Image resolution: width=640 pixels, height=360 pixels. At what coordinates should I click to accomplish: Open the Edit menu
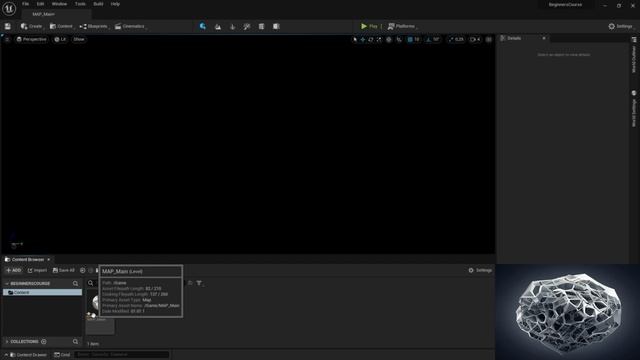coord(40,4)
